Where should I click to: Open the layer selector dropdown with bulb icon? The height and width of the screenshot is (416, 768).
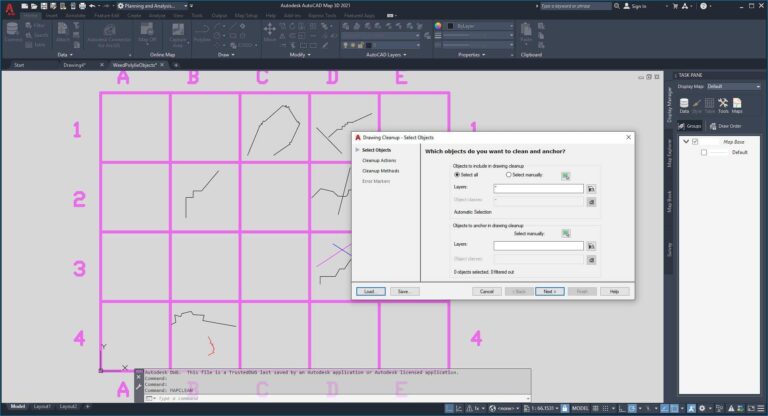pos(382,45)
